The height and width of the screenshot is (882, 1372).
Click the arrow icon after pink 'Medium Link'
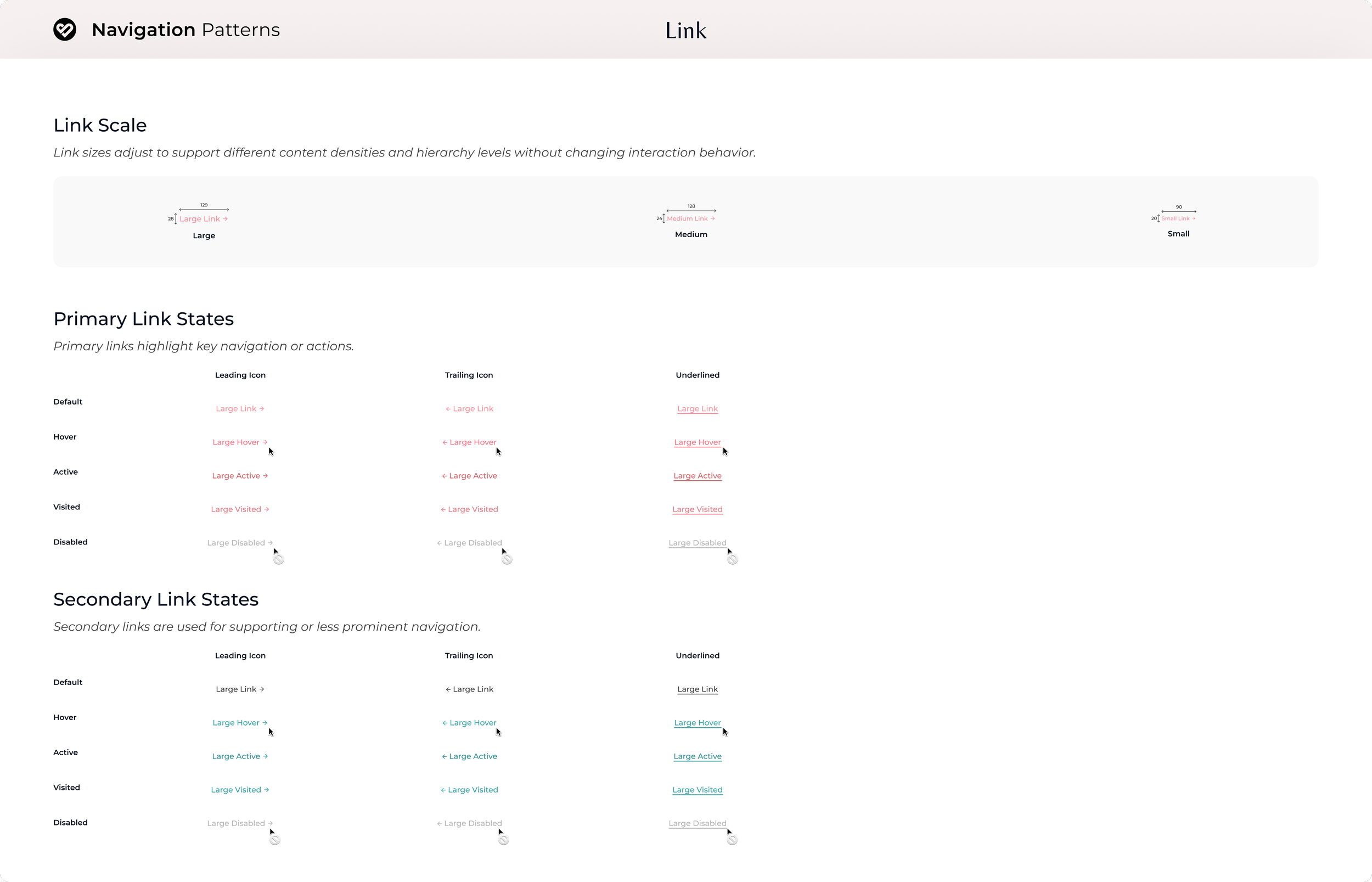click(x=712, y=218)
